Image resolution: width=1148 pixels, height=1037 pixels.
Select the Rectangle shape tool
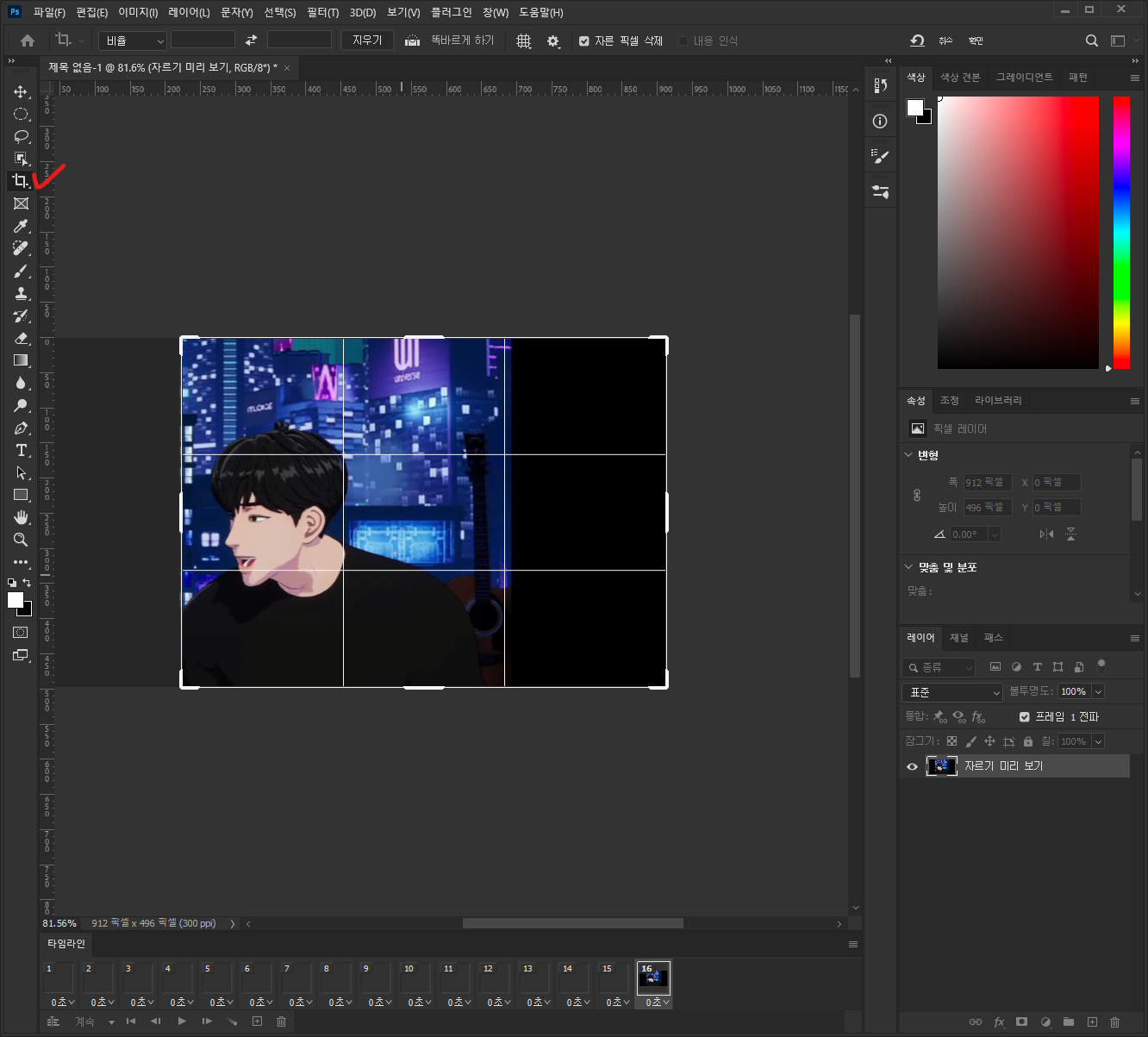click(x=21, y=495)
